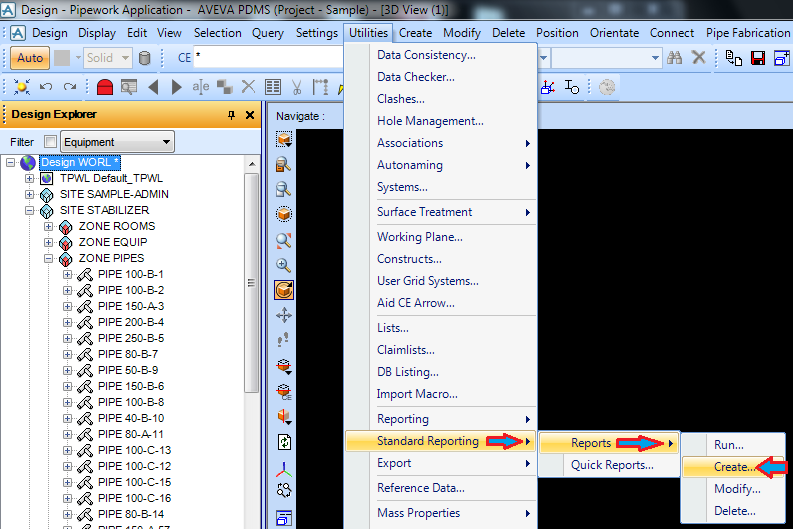
Task: Click the get work document-copy icon
Action: point(733,58)
